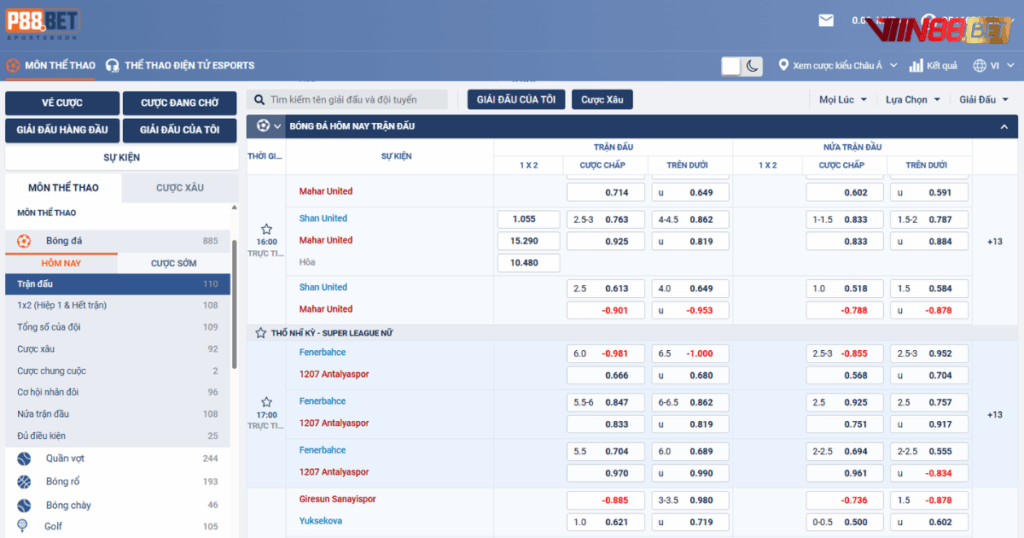Select the Quần vợt tennis ball icon
Screen dimensions: 1024x538
click(x=24, y=458)
